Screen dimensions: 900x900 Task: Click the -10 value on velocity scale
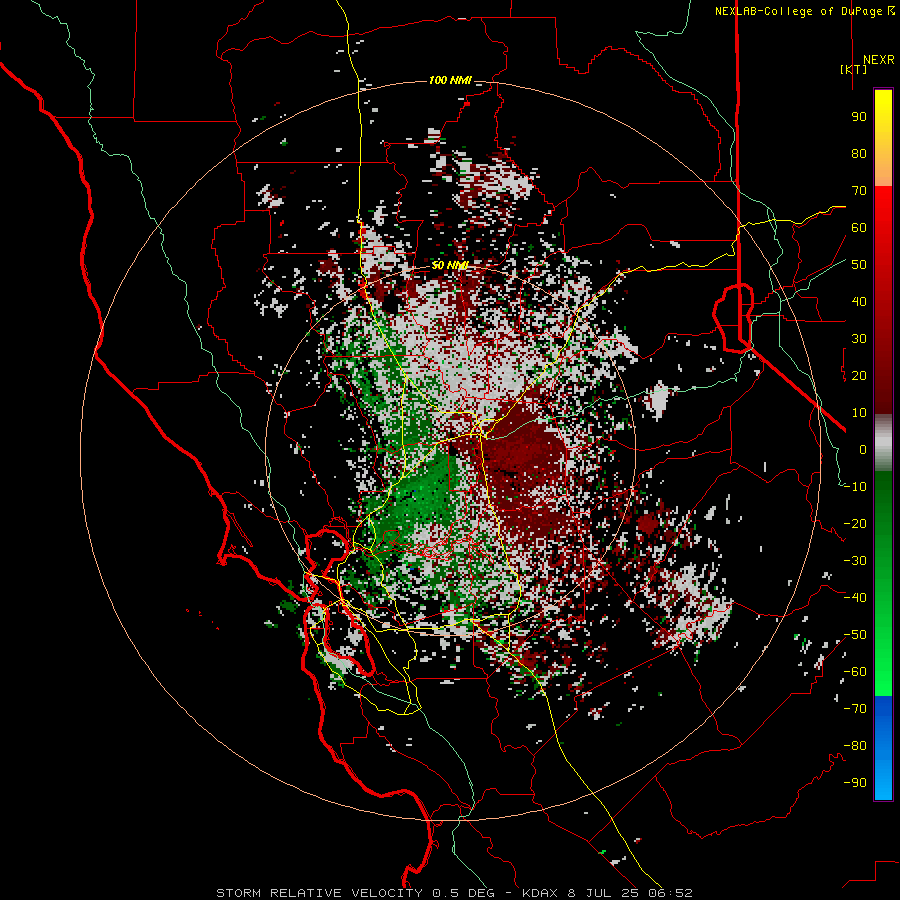[855, 487]
